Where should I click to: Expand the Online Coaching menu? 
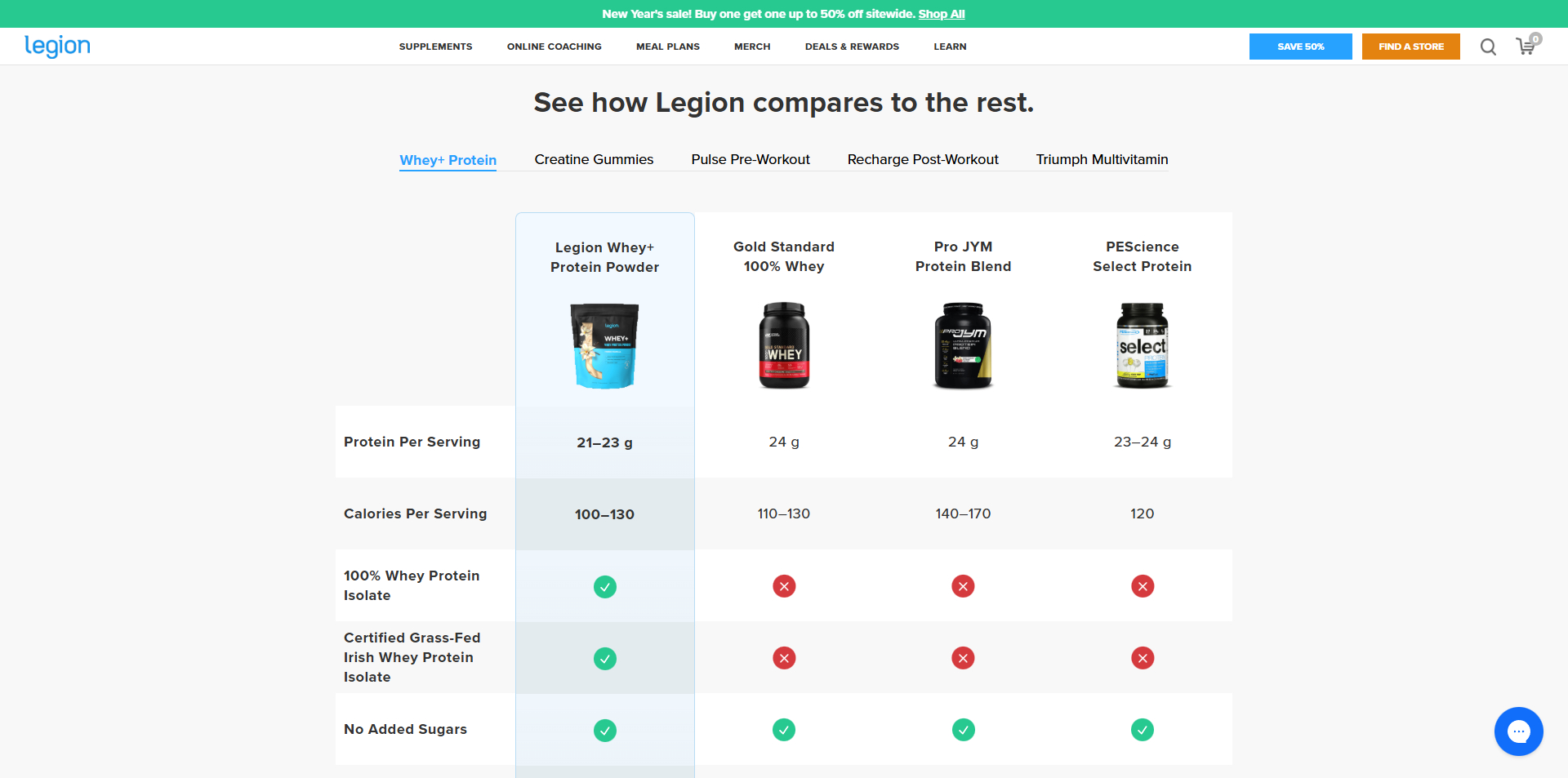[554, 47]
